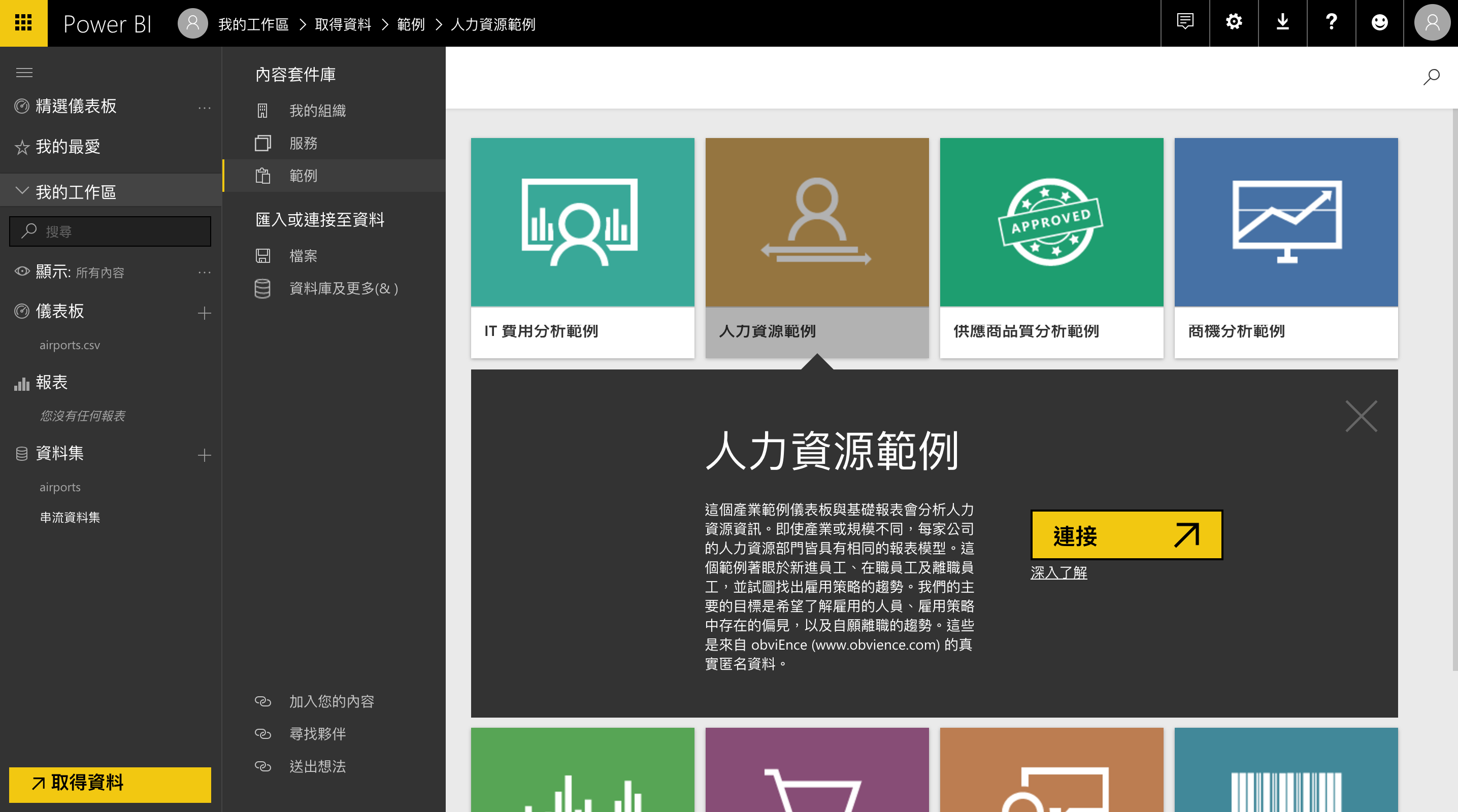
Task: Click the feedback smiley icon
Action: click(x=1379, y=23)
